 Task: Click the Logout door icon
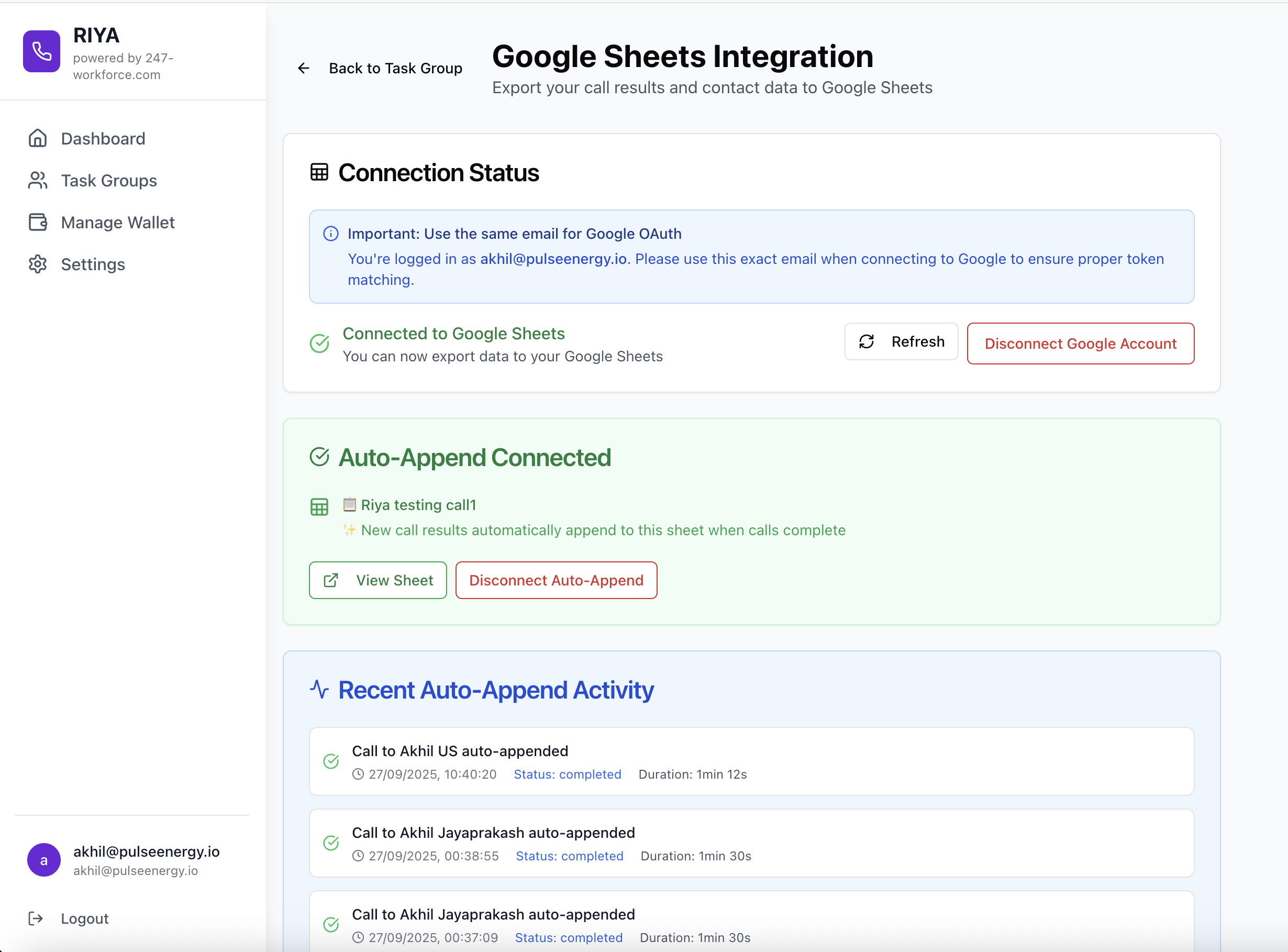pyautogui.click(x=36, y=918)
